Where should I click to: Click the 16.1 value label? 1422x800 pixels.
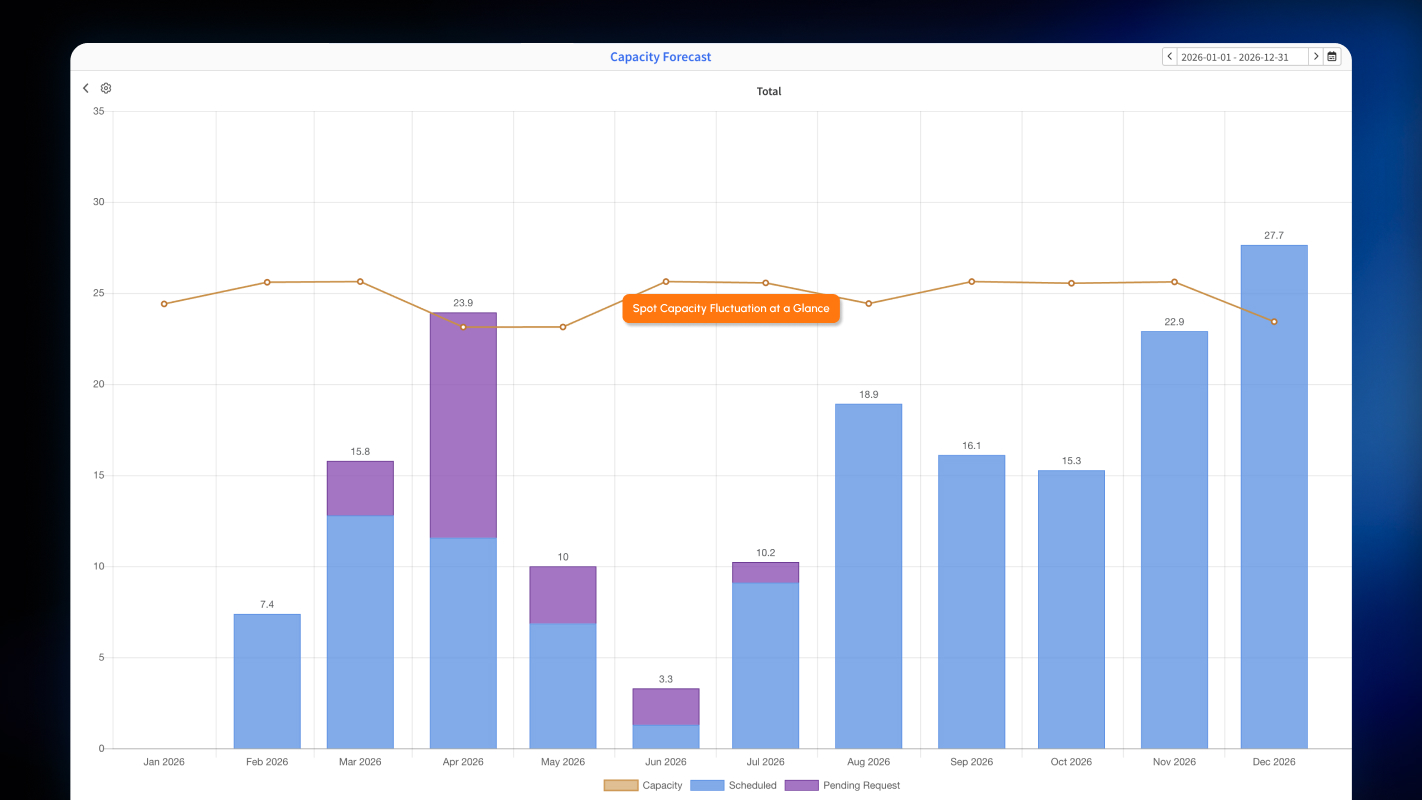point(971,445)
